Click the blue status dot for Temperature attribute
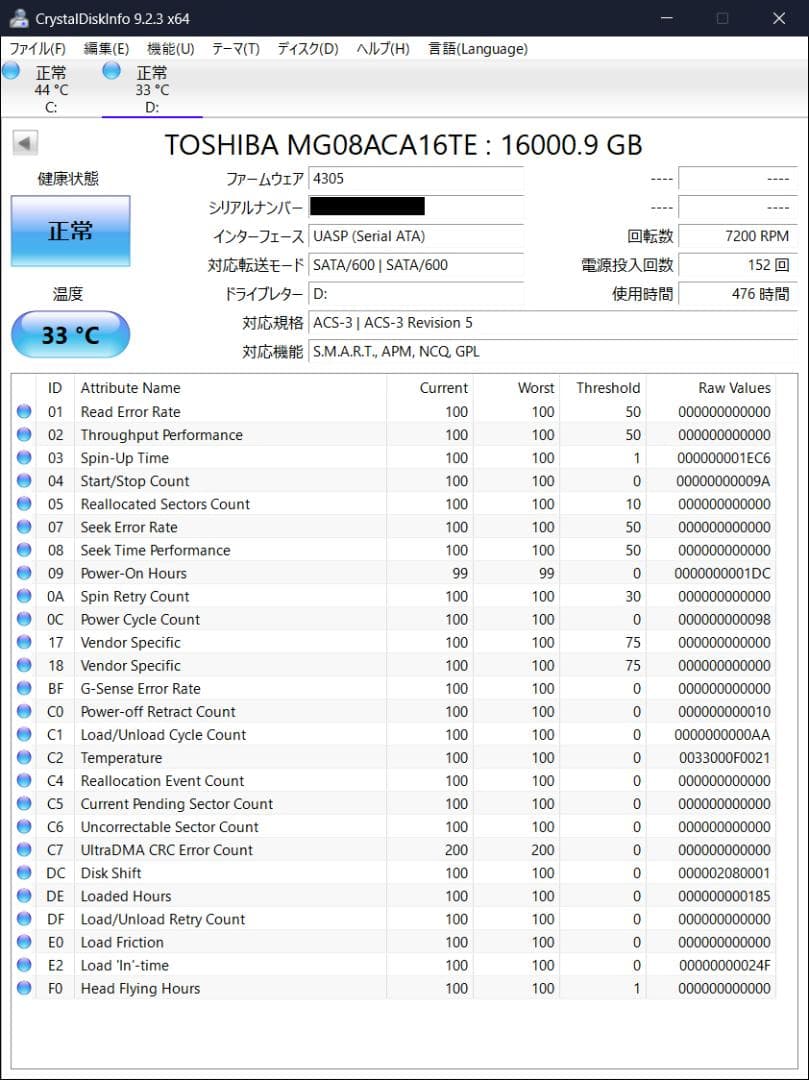The height and width of the screenshot is (1080, 809). click(23, 757)
